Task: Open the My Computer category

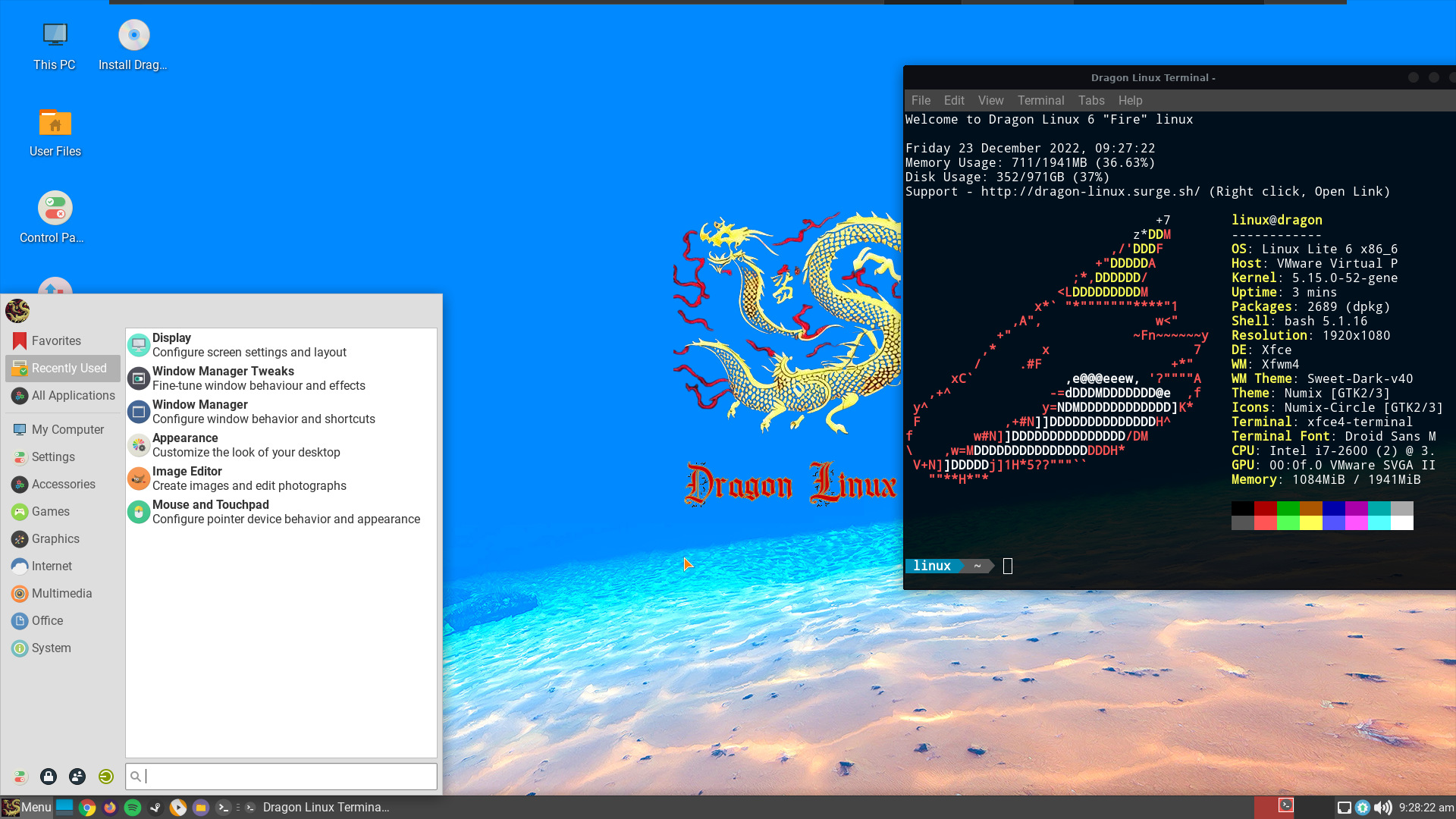Action: pyautogui.click(x=63, y=429)
